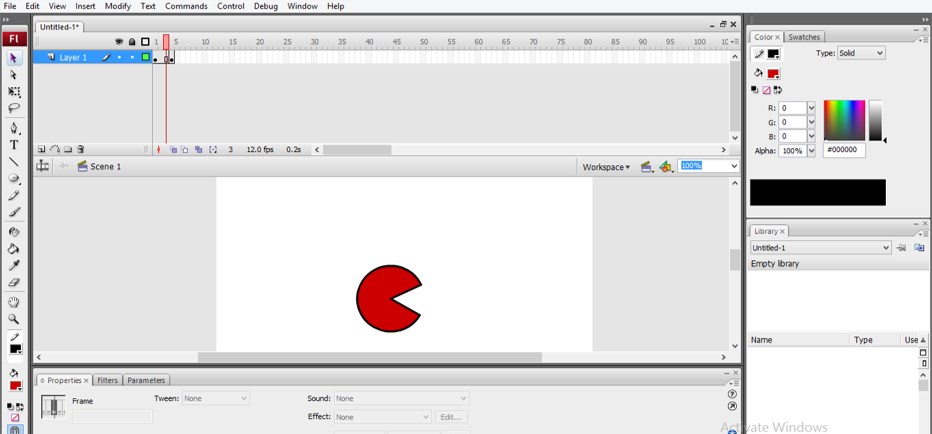Open the color Type dropdown

pyautogui.click(x=861, y=53)
